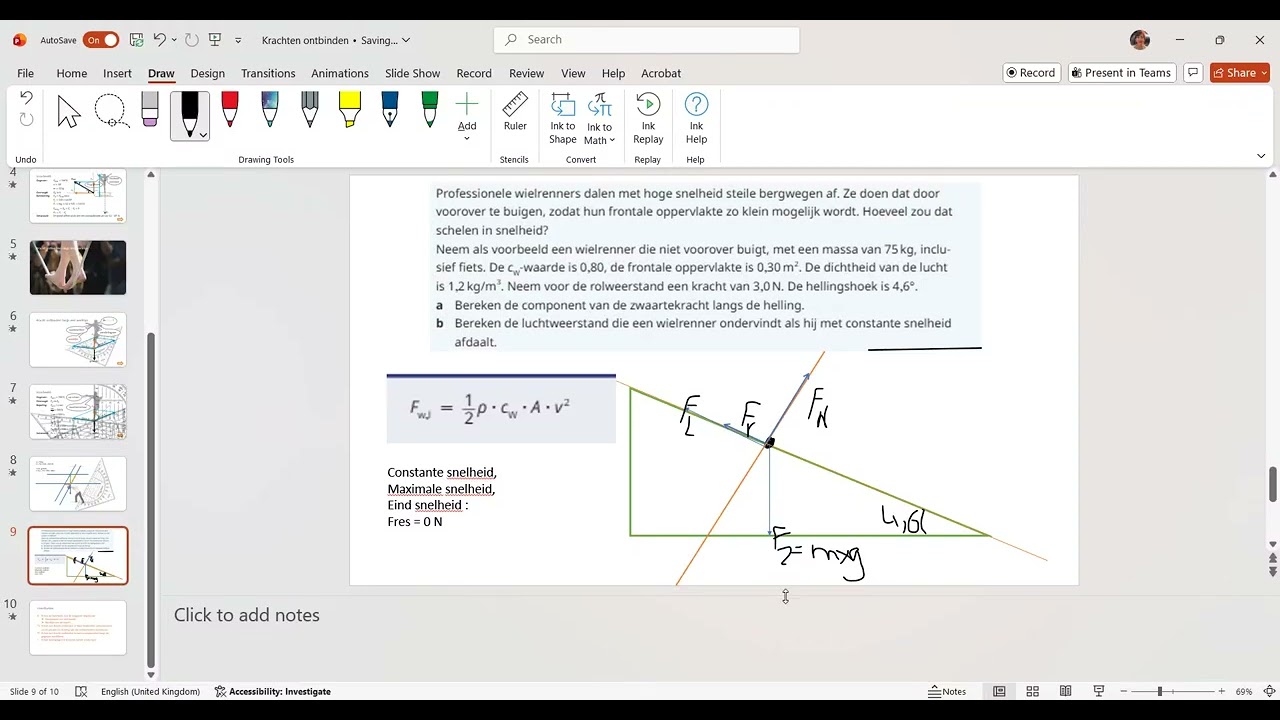Open the Comments pane icon
Viewport: 1280px width, 720px height.
click(1192, 73)
